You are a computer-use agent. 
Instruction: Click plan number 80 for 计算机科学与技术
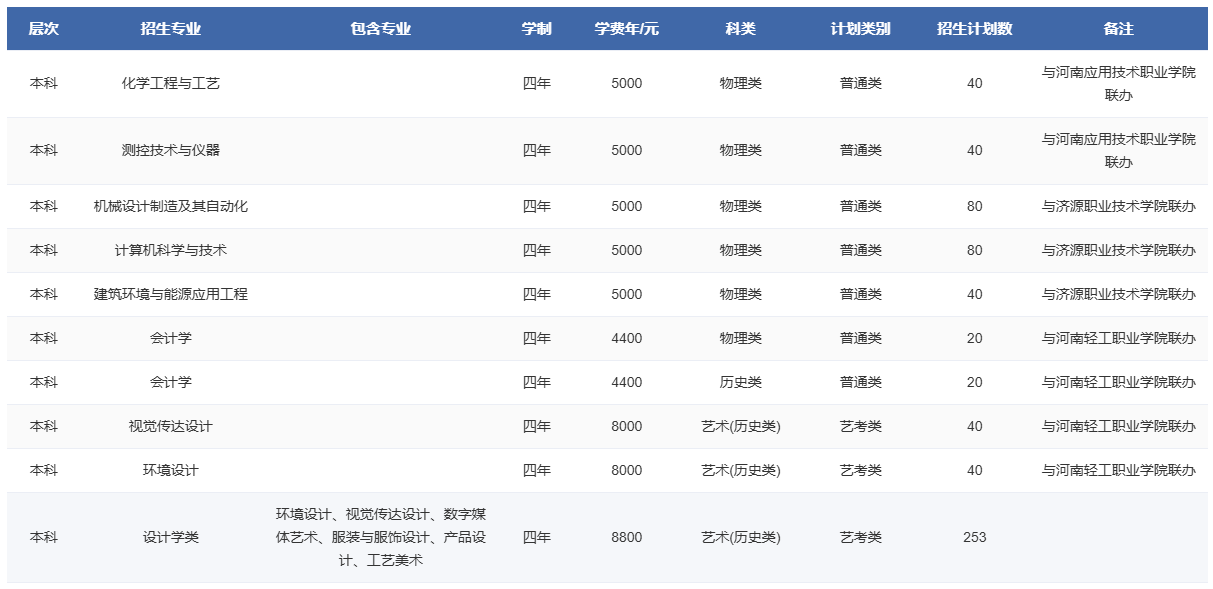(x=975, y=250)
